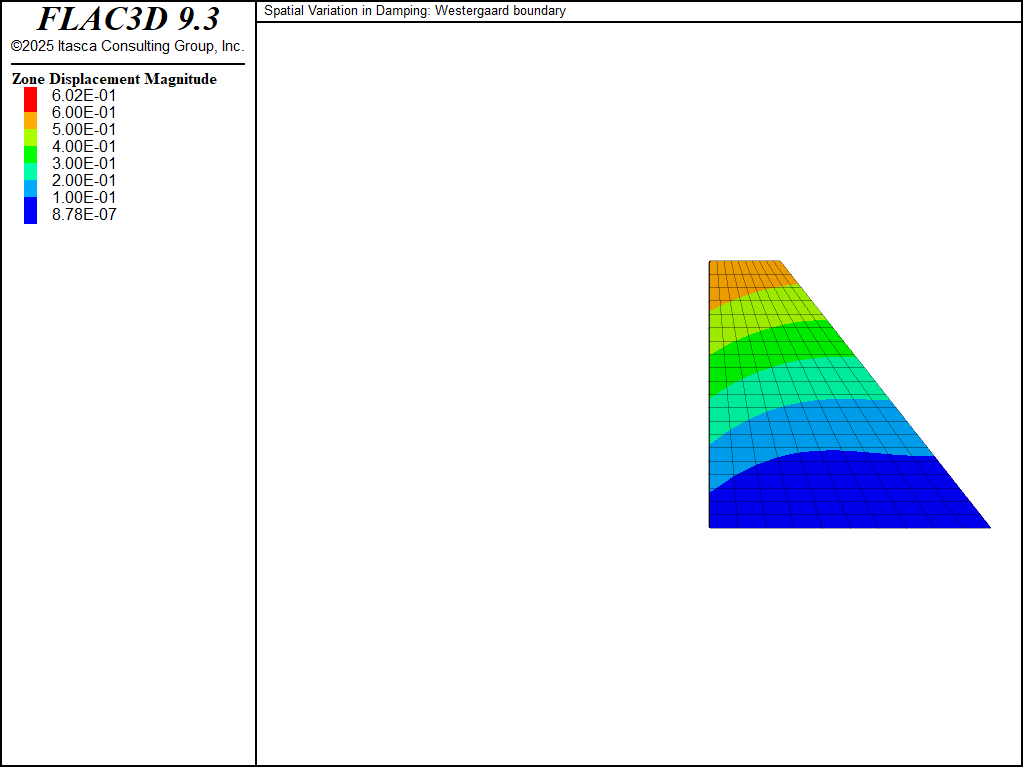The height and width of the screenshot is (768, 1024).
Task: Click the red swatch in the legend
Action: 31,97
